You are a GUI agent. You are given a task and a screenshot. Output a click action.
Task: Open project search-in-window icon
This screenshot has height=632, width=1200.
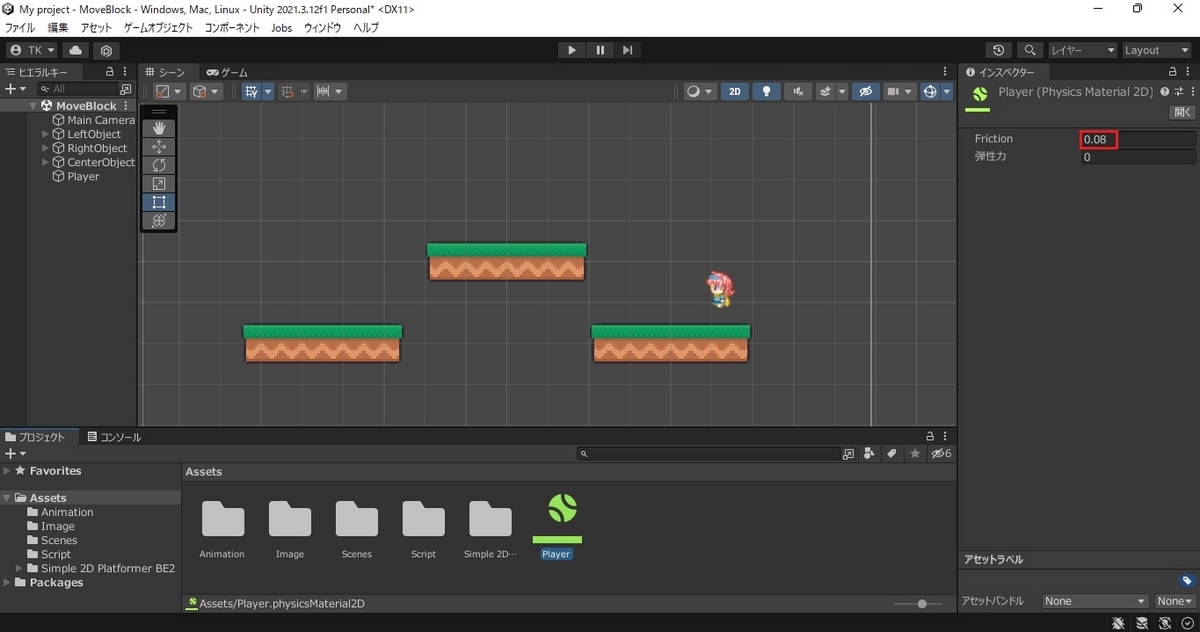click(849, 454)
